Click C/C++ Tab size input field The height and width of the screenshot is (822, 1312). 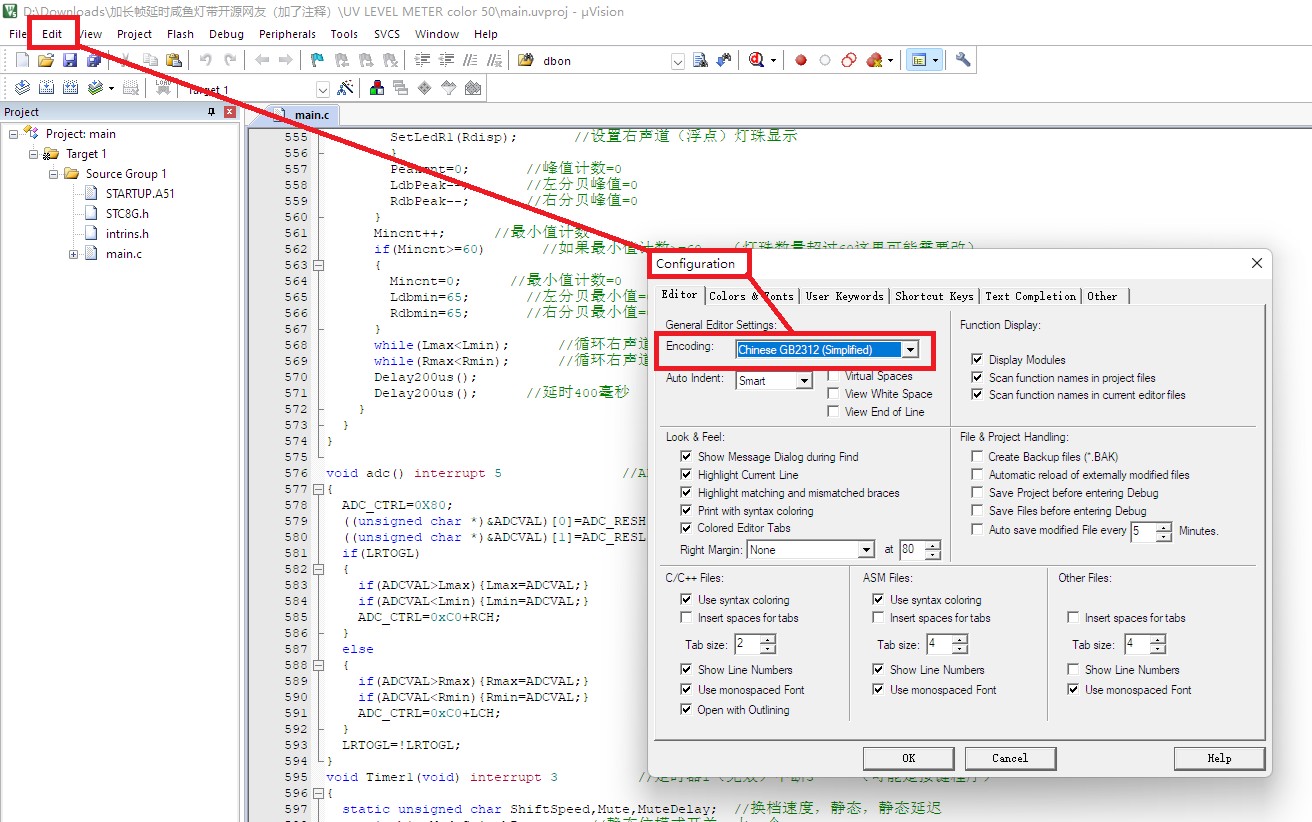748,644
